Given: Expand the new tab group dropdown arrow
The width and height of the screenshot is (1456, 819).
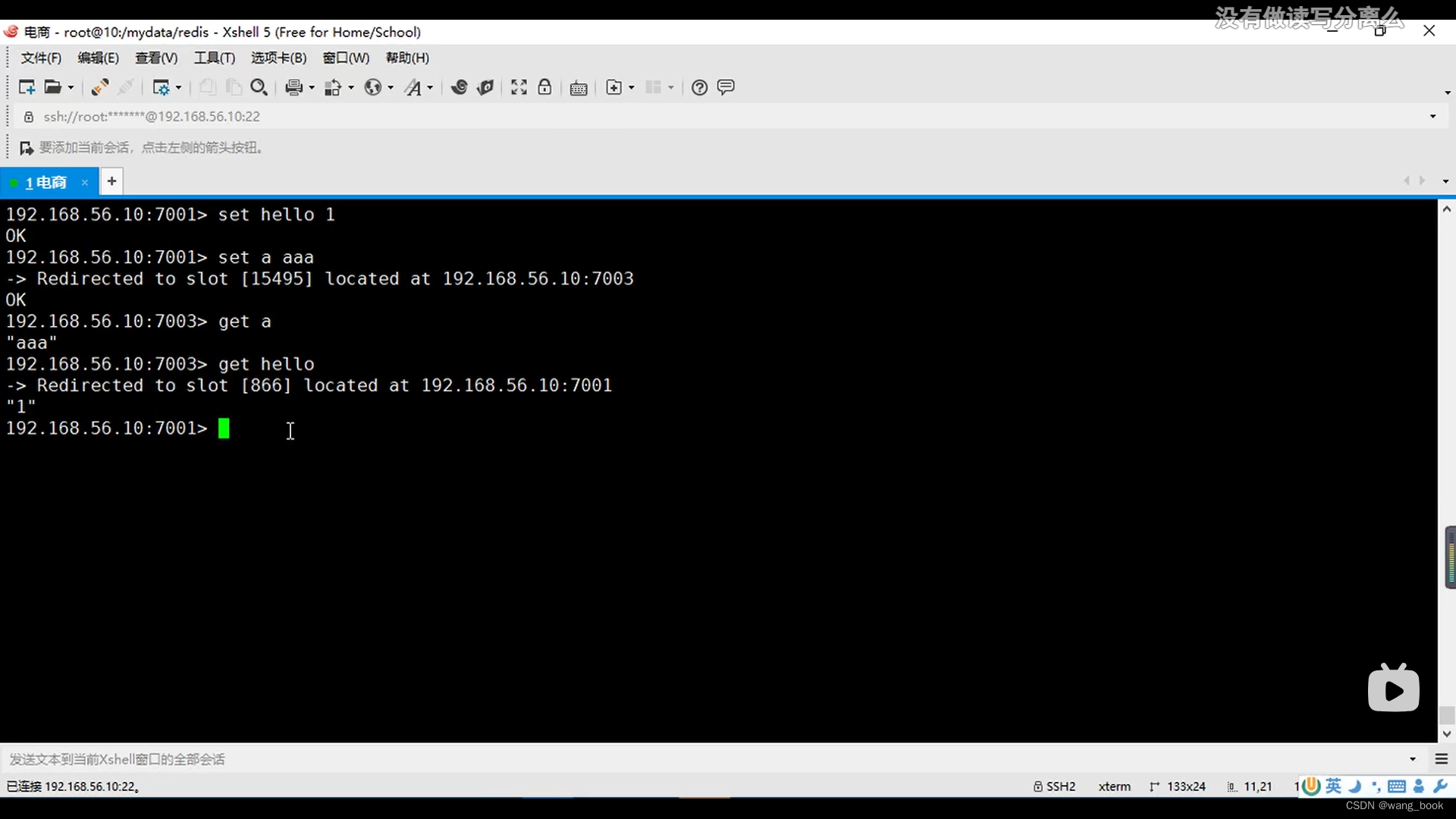Looking at the screenshot, I should tap(632, 88).
